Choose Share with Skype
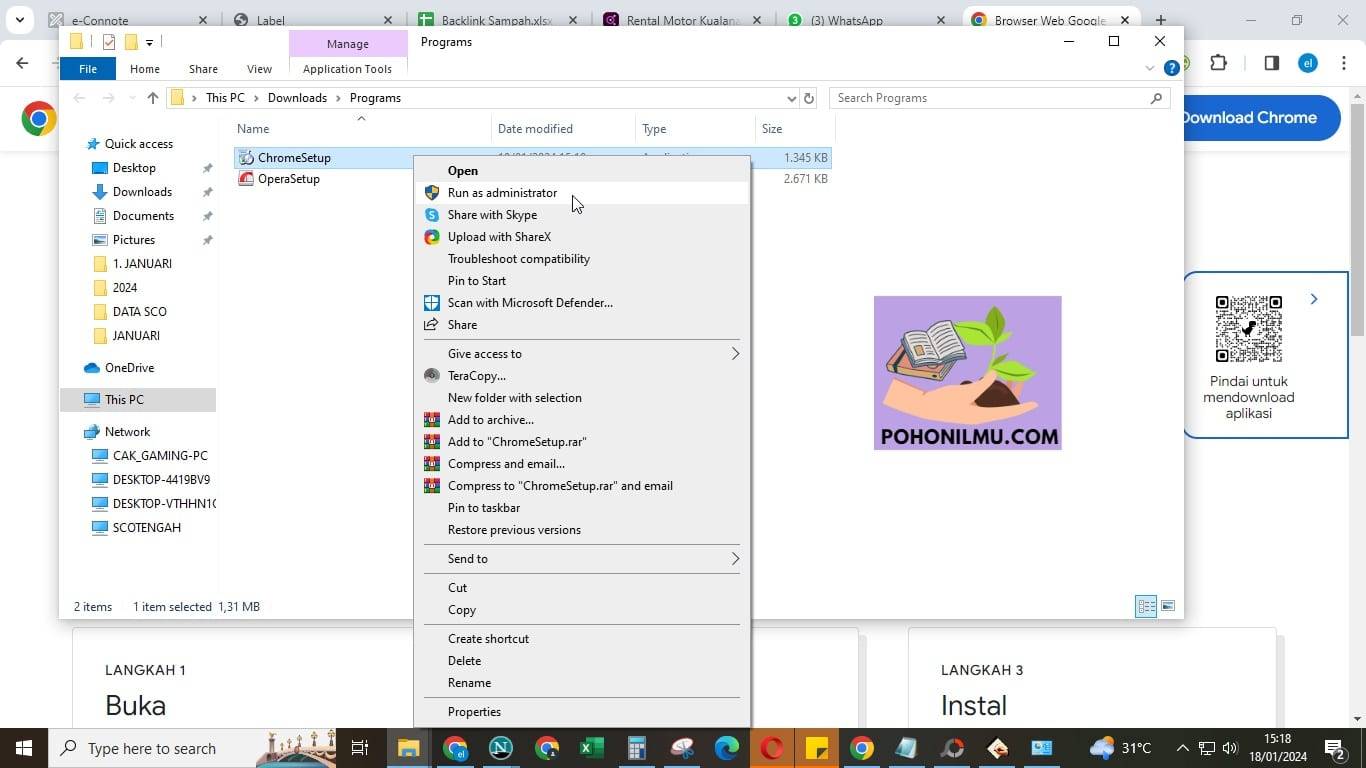This screenshot has height=768, width=1366. [582, 215]
